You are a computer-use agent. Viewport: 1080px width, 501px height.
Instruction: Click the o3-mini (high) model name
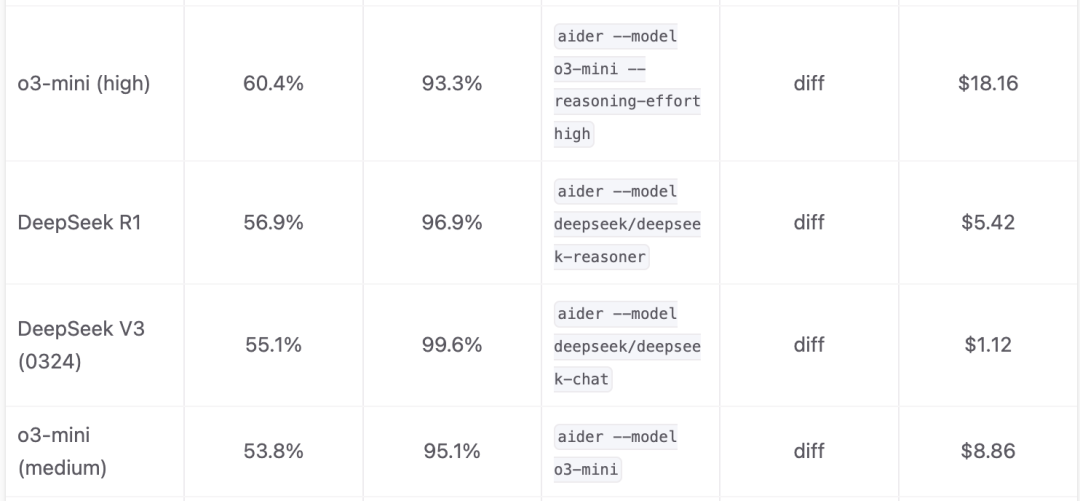84,84
